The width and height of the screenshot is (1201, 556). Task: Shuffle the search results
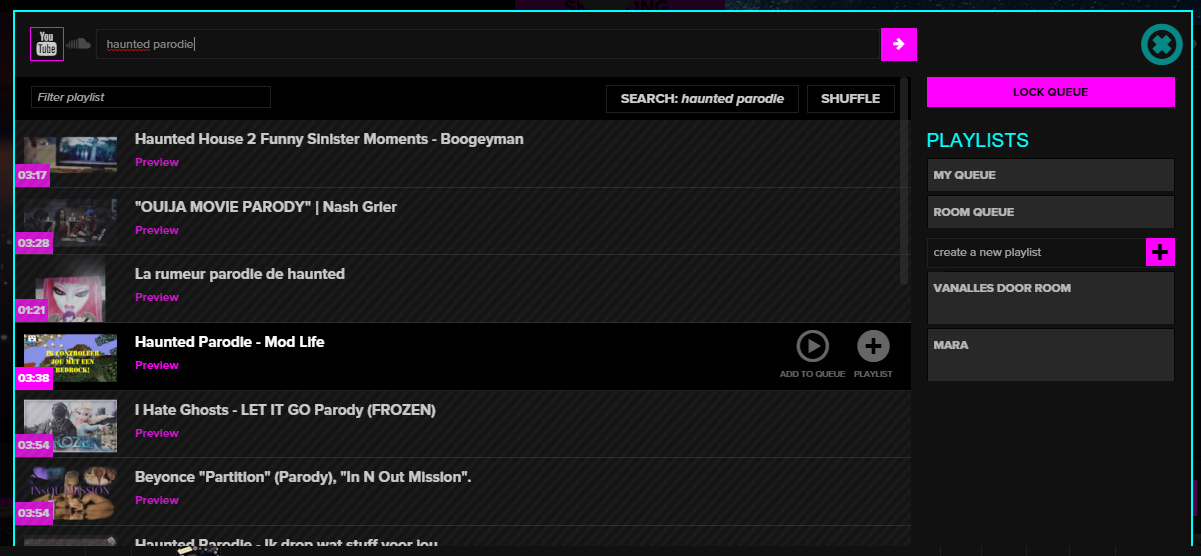[851, 99]
